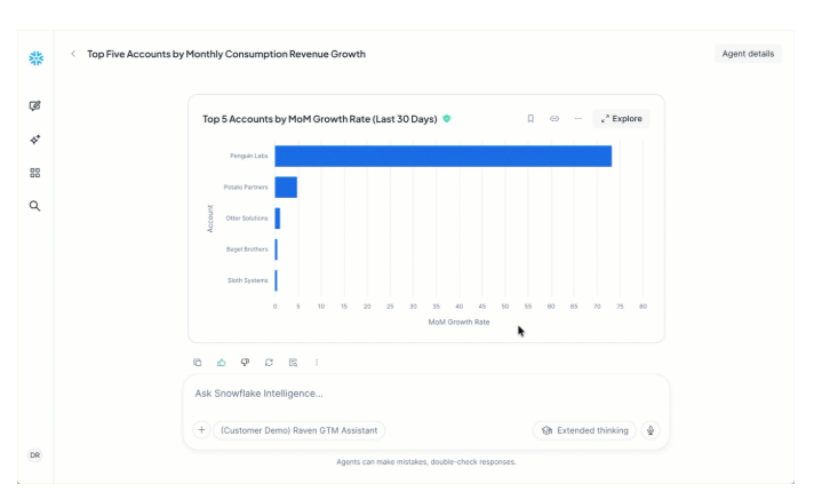
Task: Give the response a thumbs down
Action: 245,362
